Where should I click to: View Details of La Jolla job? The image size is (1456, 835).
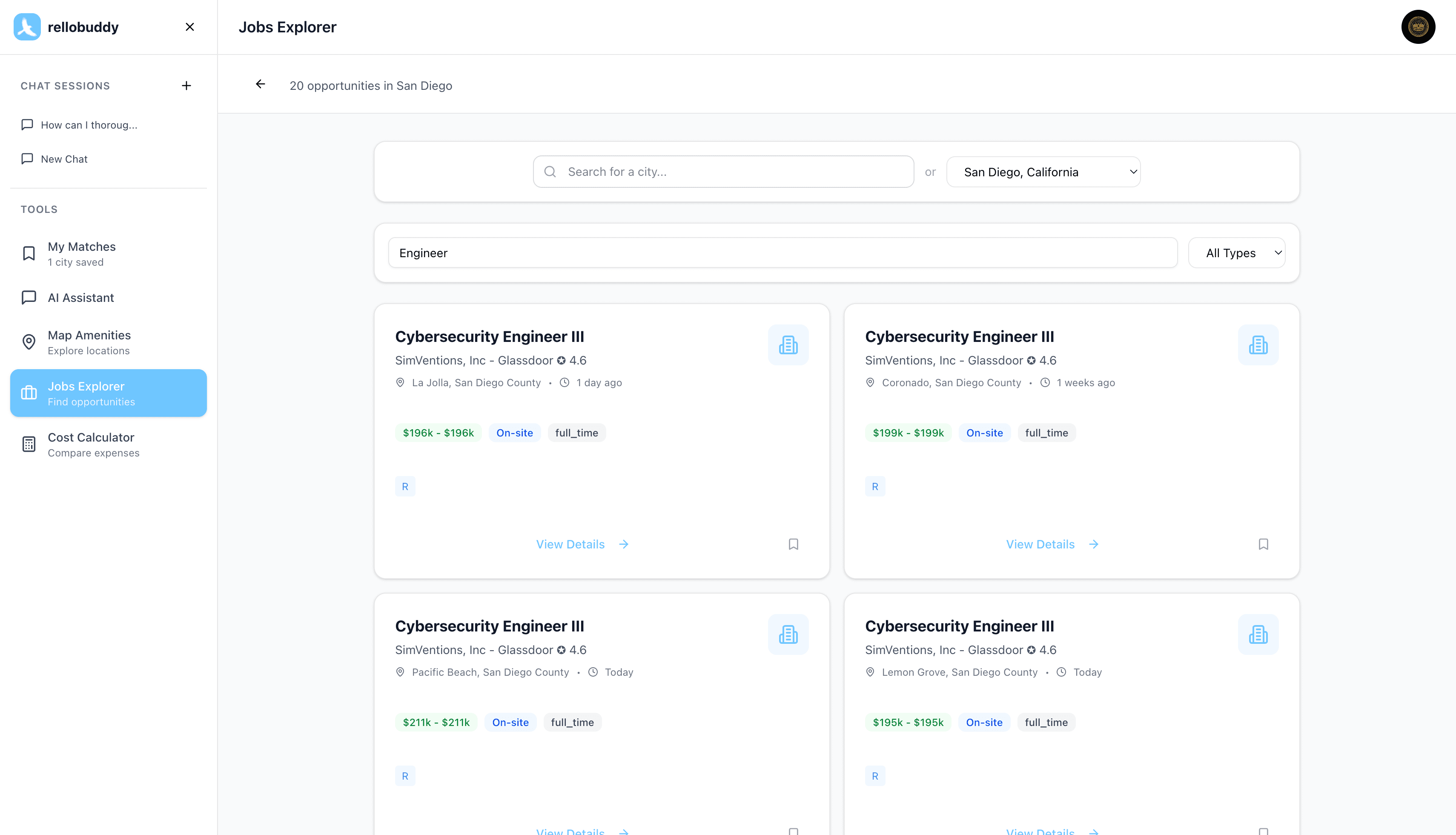tap(582, 544)
